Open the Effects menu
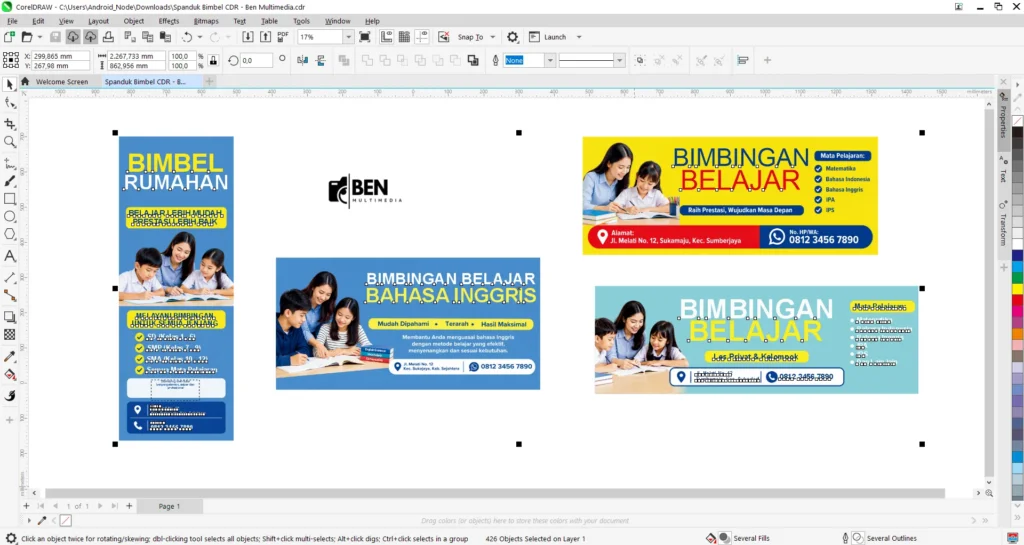Screen dimensions: 1024x545 168,21
